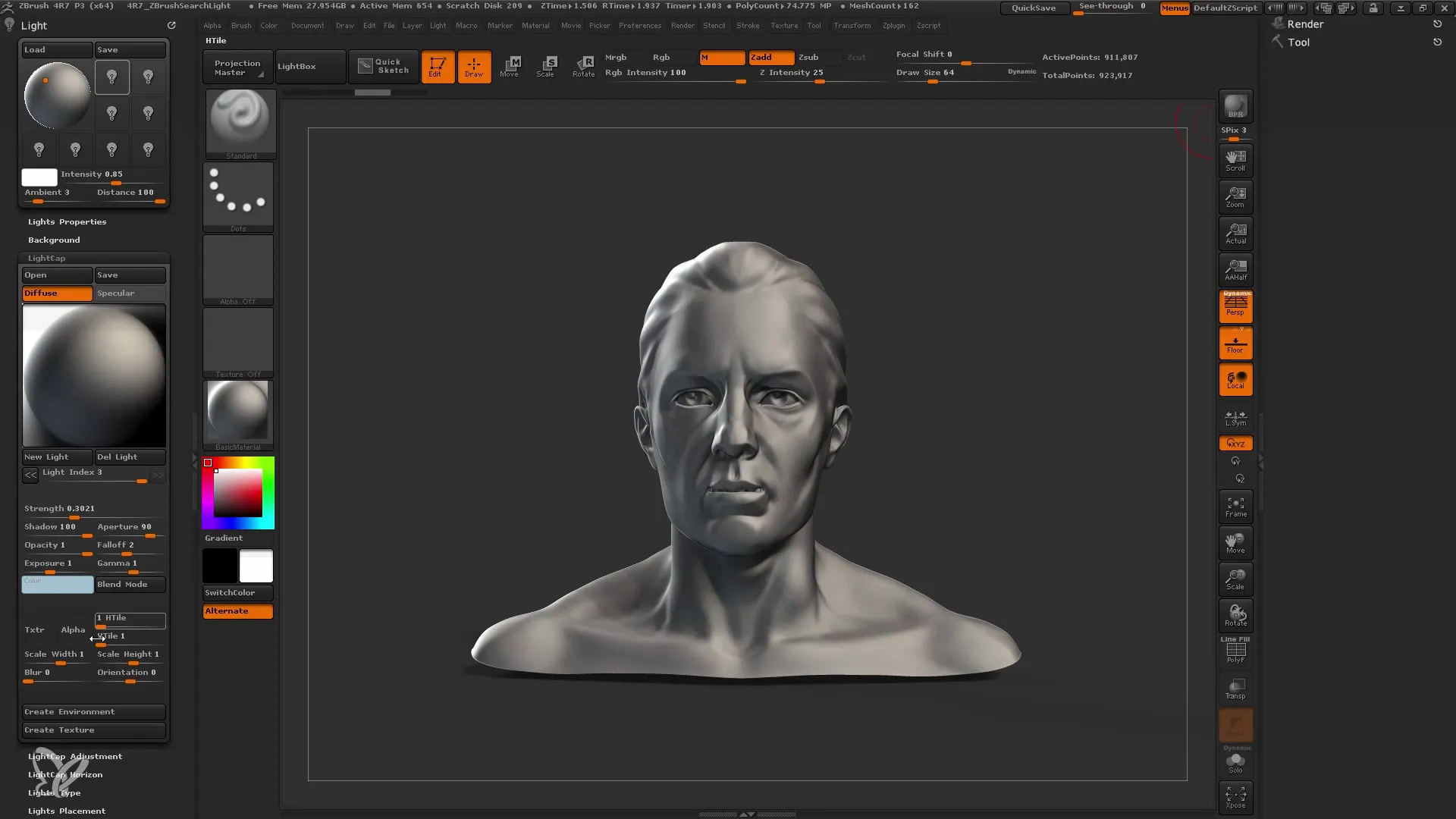Toggle Persp perspective mode
This screenshot has width=1456, height=819.
point(1235,306)
